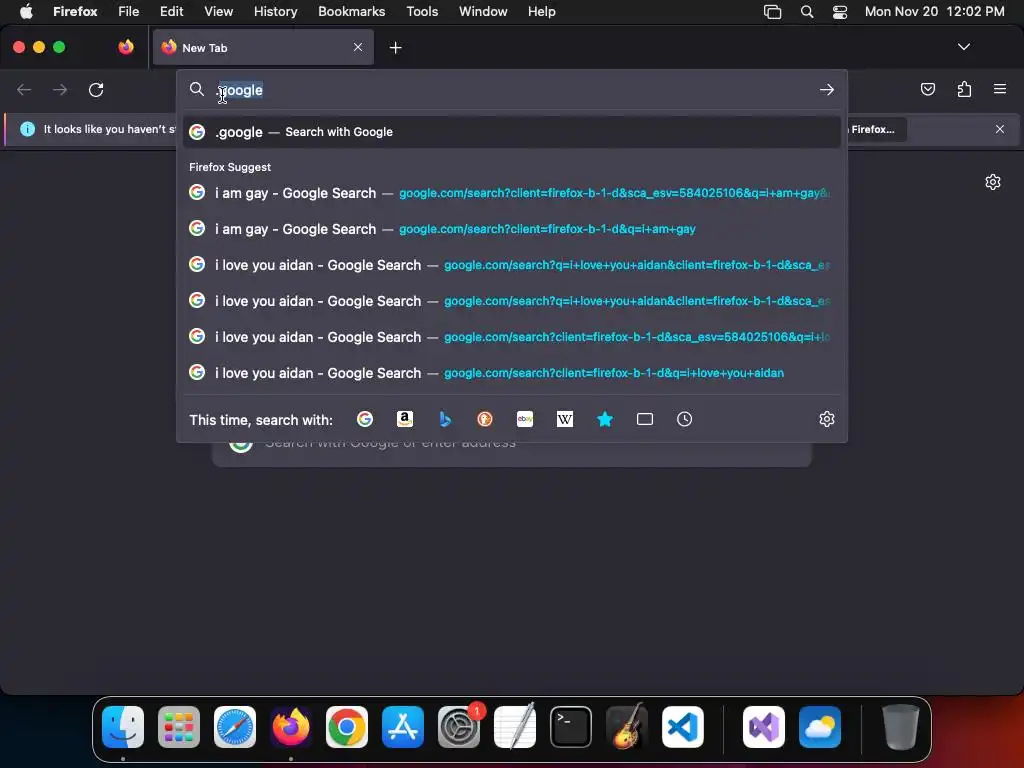The image size is (1024, 768).
Task: Search this time with DuckDuckGo
Action: pyautogui.click(x=485, y=419)
